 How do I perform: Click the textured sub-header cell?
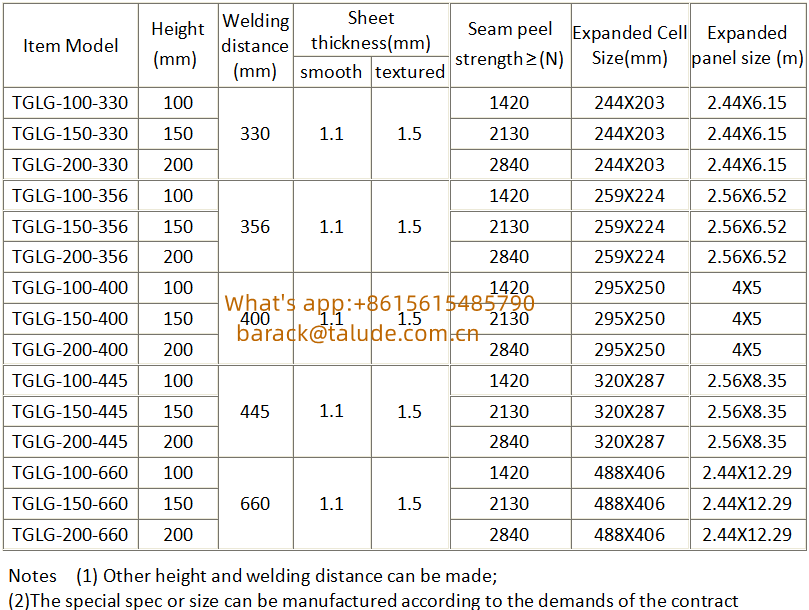point(410,72)
